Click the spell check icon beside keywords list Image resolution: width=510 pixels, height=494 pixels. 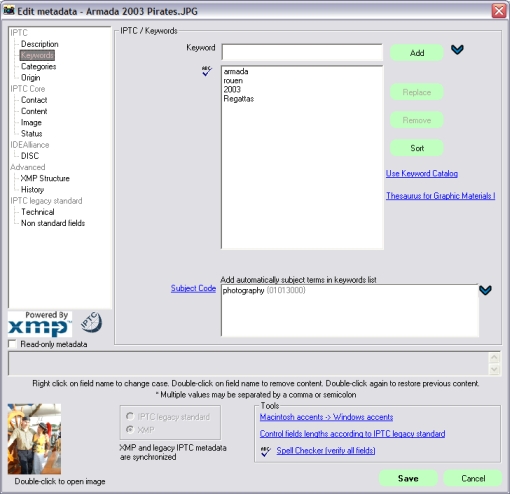tap(207, 71)
